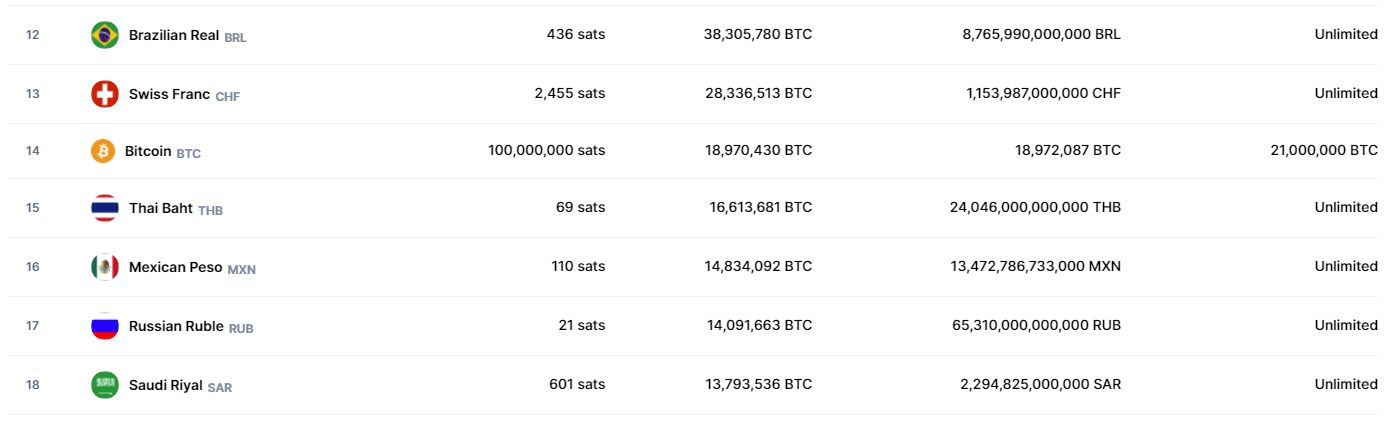The width and height of the screenshot is (1395, 424).
Task: Select the 100,000,000 sats price cell
Action: click(547, 150)
